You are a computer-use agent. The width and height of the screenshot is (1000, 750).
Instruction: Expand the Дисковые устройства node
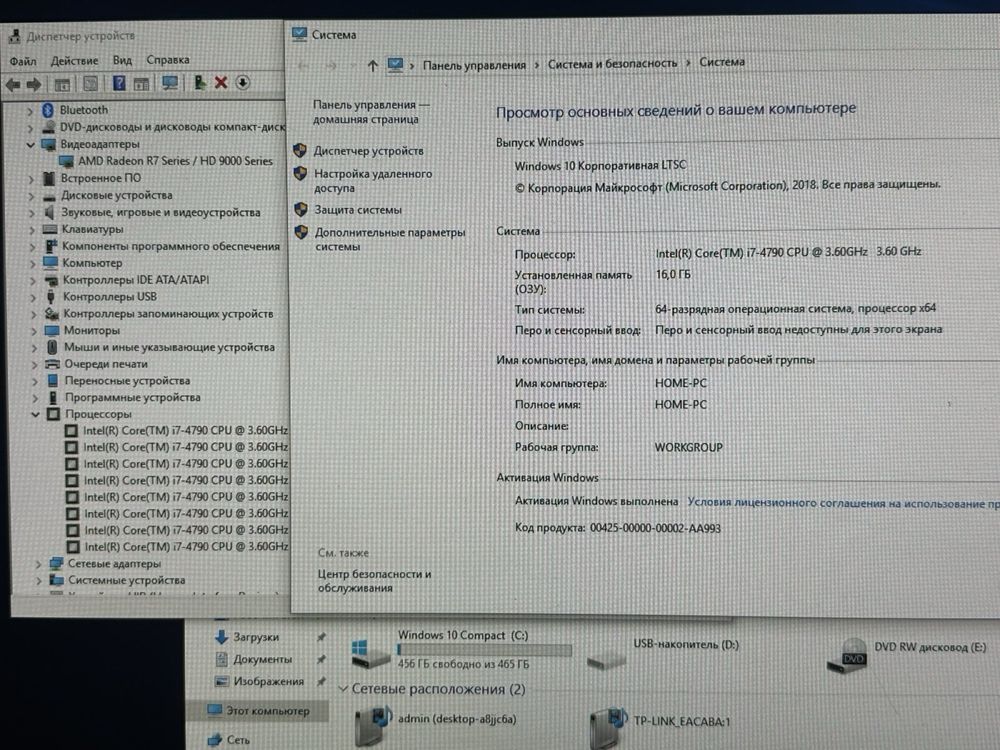point(31,196)
